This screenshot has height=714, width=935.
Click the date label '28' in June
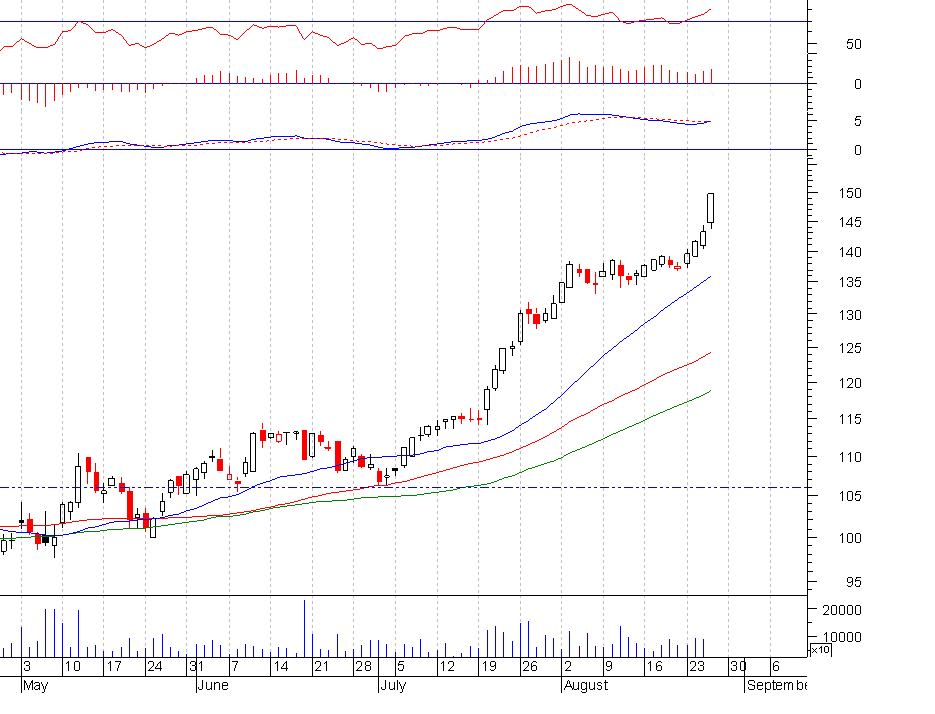[x=363, y=666]
